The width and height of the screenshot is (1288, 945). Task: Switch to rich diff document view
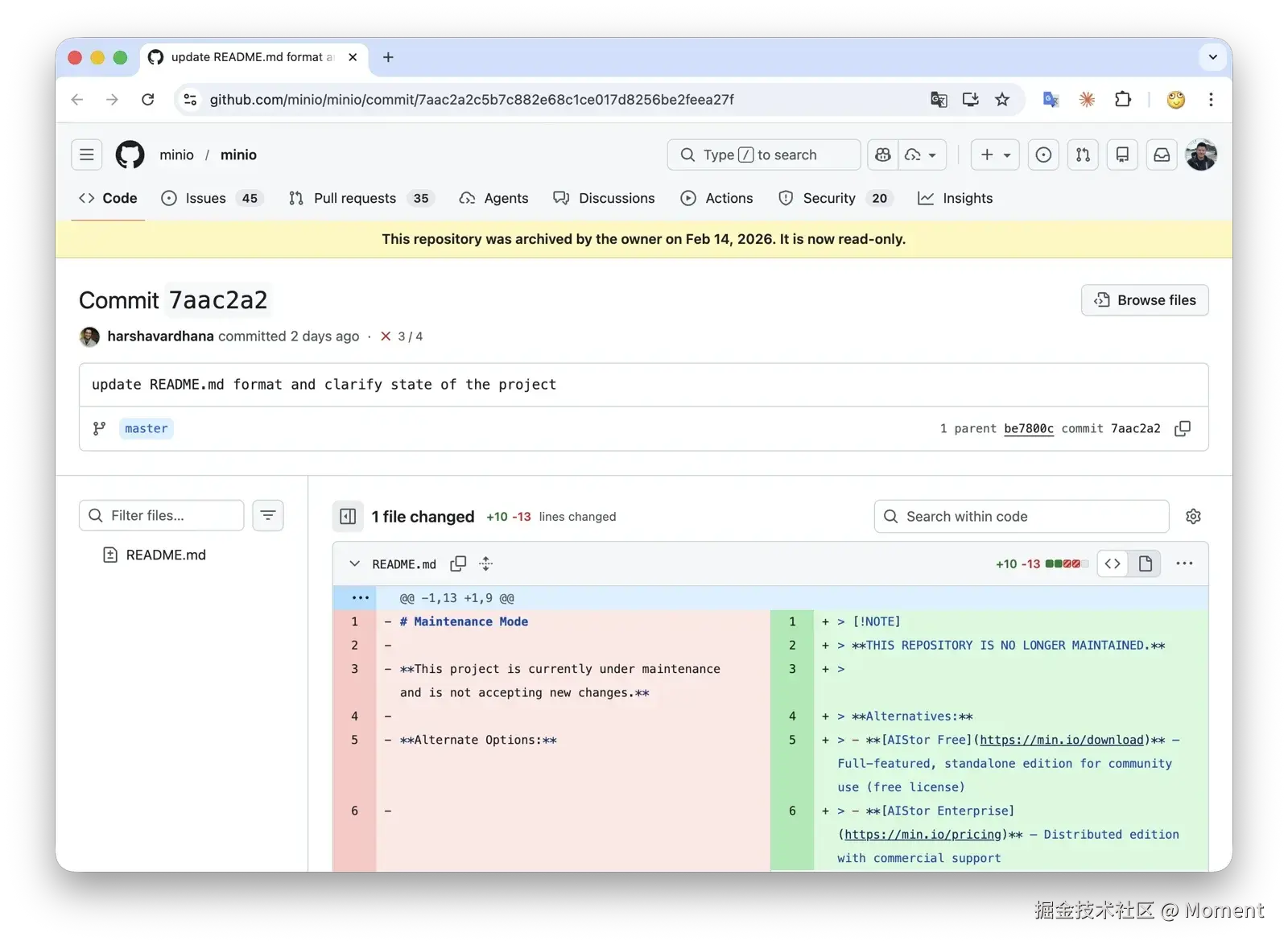(1145, 563)
